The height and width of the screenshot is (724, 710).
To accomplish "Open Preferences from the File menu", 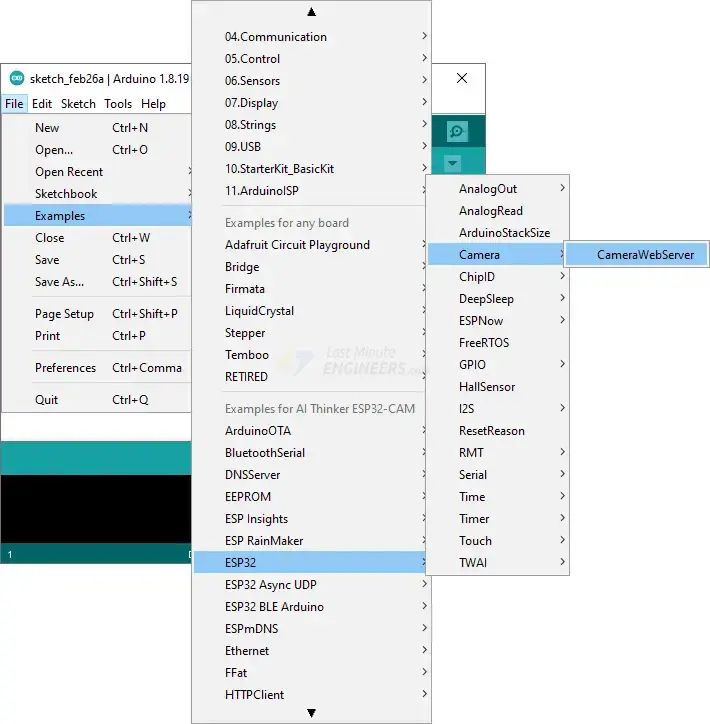I will 97,368.
